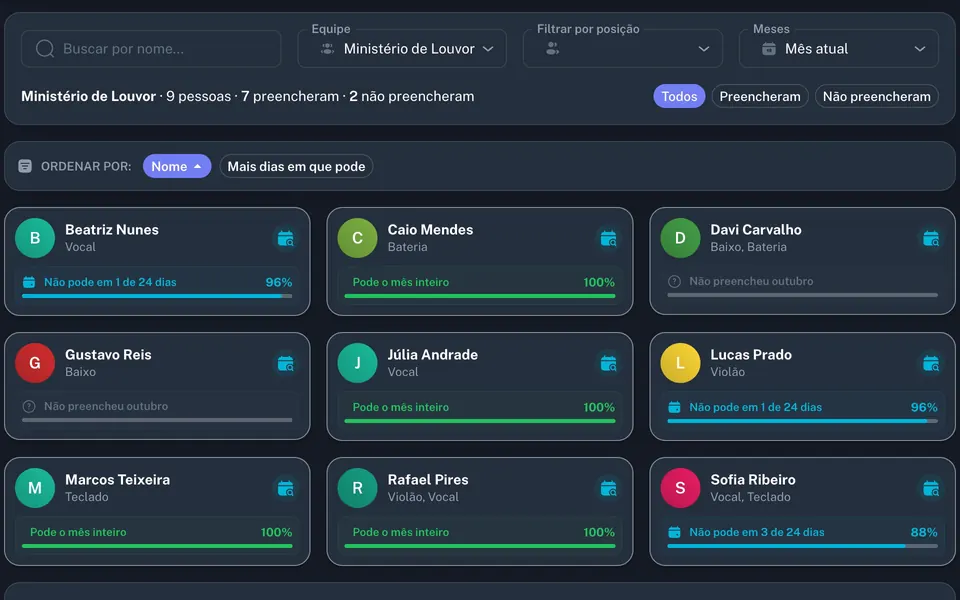The image size is (960, 600).
Task: Open Júlia Andrade calendar details icon
Action: [609, 364]
